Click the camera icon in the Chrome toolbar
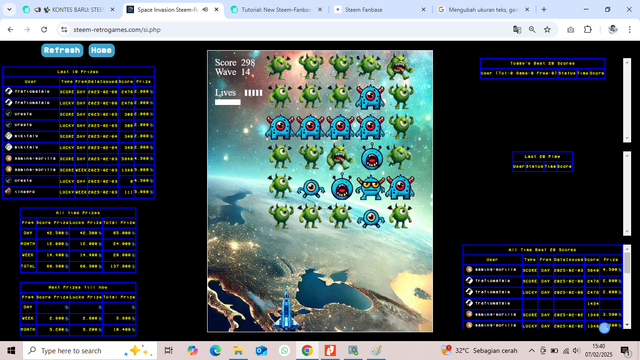This screenshot has height=360, width=640. 571,29
